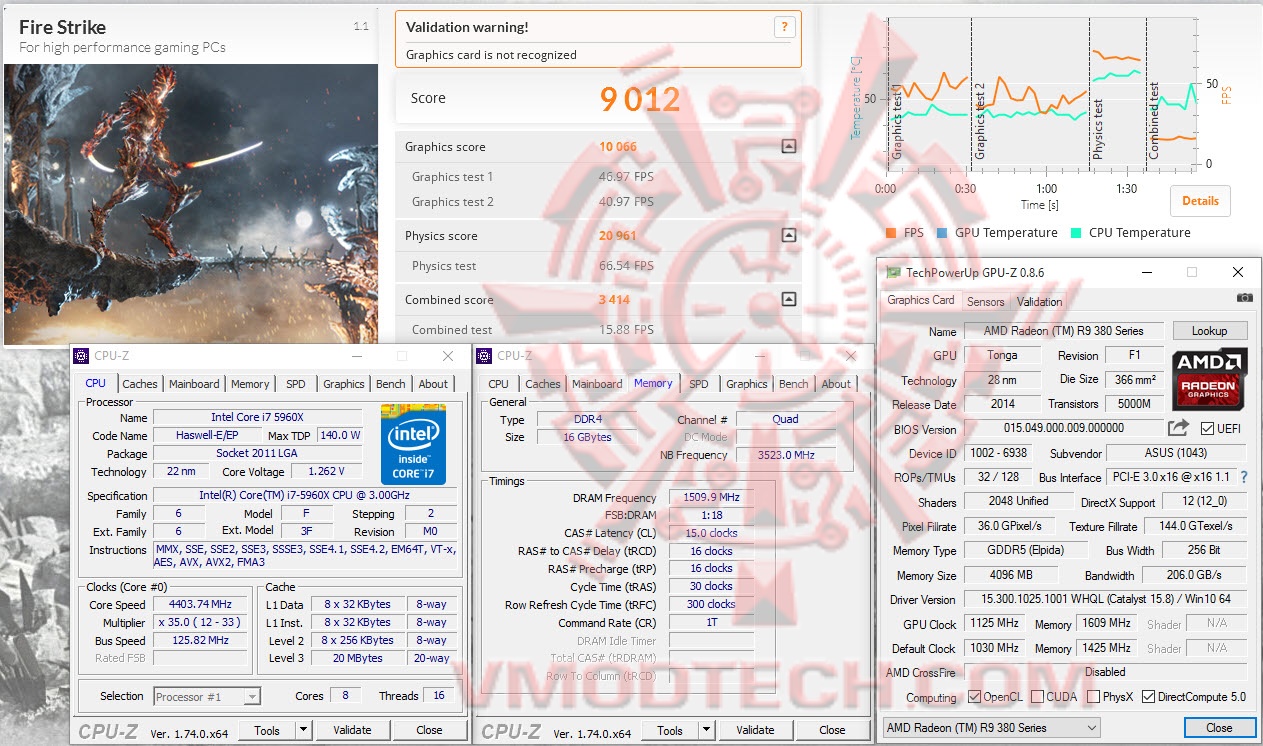This screenshot has height=746, width=1263.
Task: Open the GPU selection dropdown in GPU-Z
Action: point(991,728)
